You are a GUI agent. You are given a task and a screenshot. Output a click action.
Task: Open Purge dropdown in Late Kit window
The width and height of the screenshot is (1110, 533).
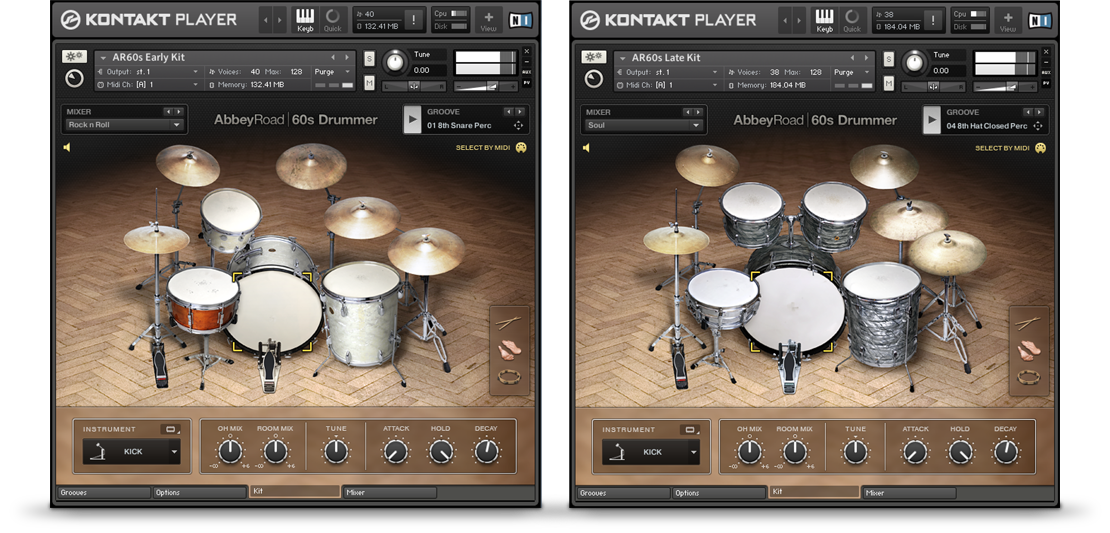(854, 72)
